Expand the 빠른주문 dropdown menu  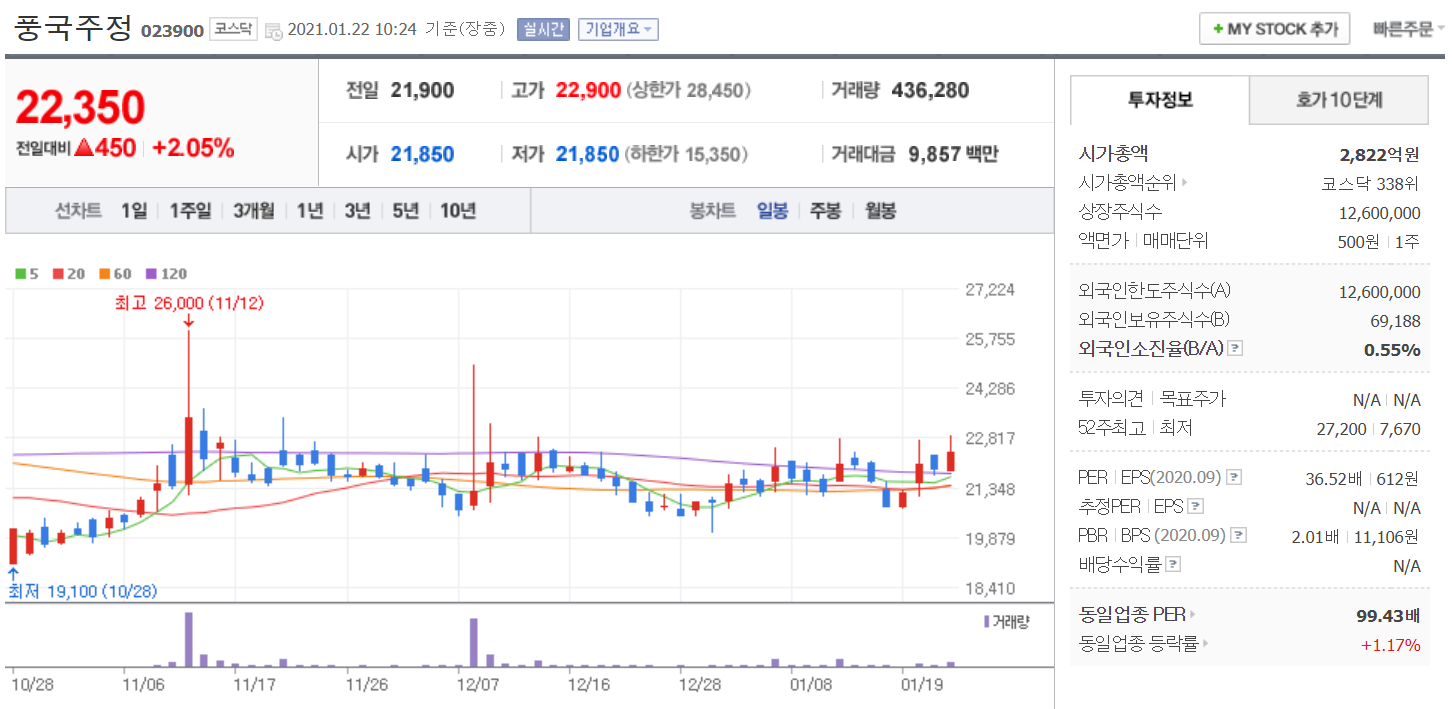click(x=1408, y=29)
